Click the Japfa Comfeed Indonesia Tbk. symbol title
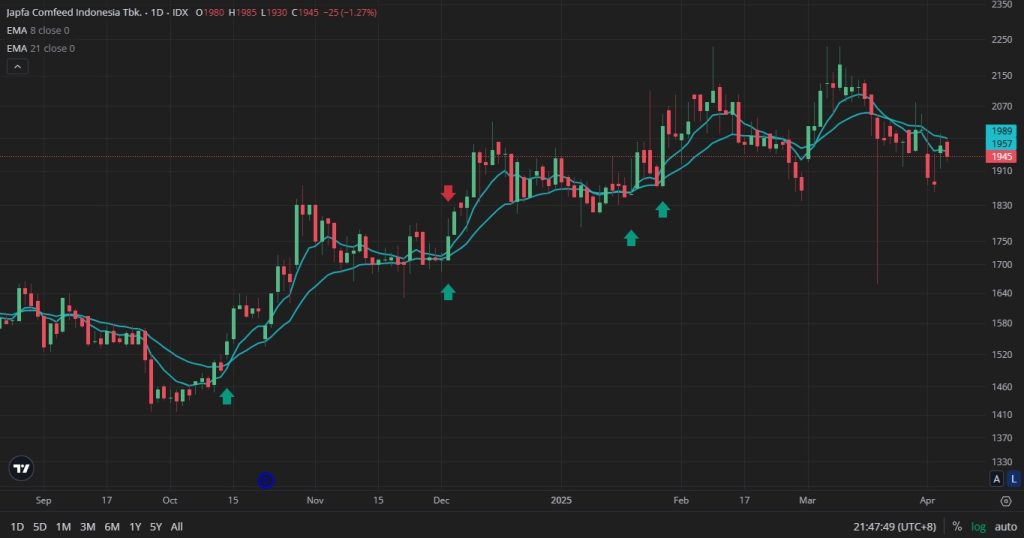Viewport: 1024px width, 538px height. 74,12
